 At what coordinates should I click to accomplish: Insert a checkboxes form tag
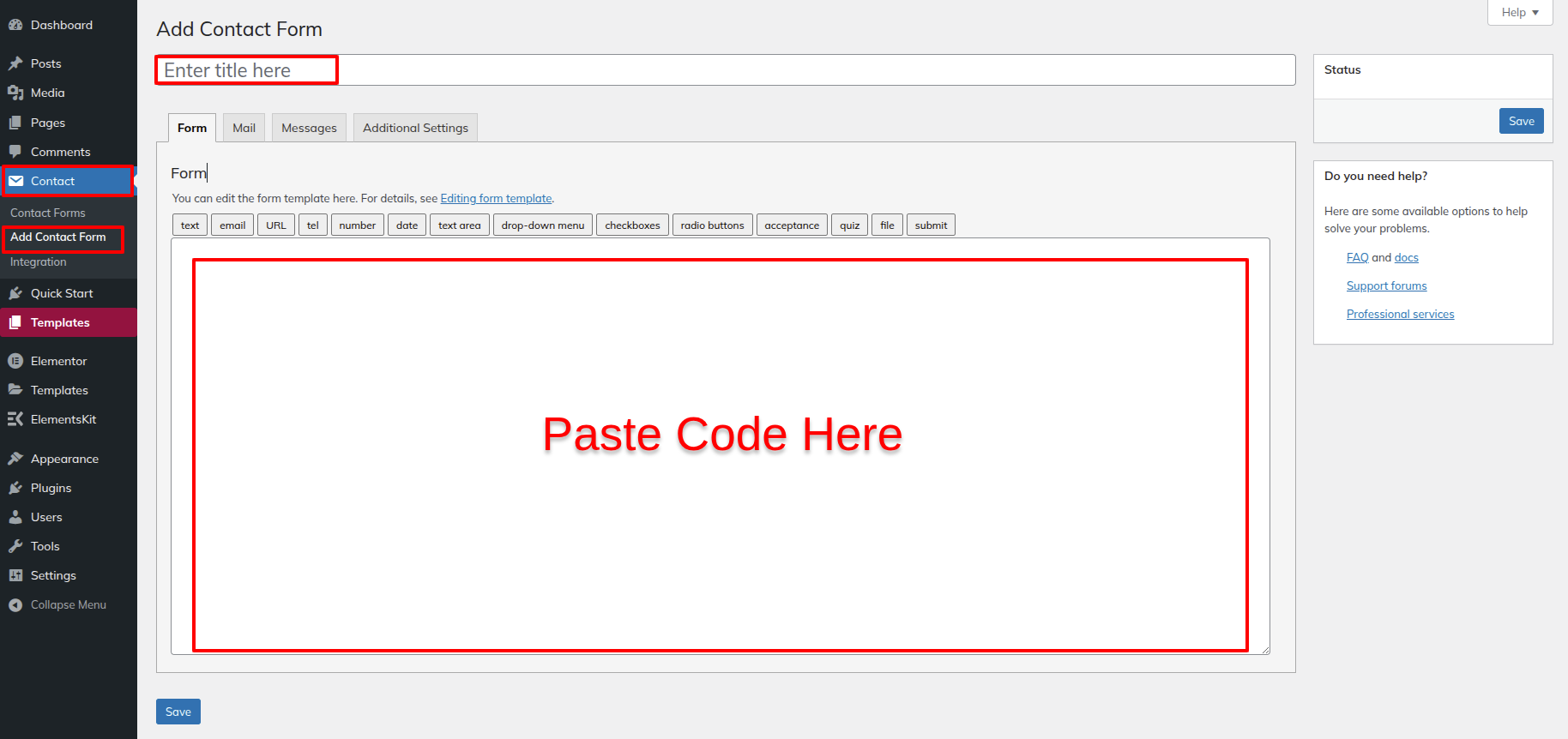tap(632, 225)
